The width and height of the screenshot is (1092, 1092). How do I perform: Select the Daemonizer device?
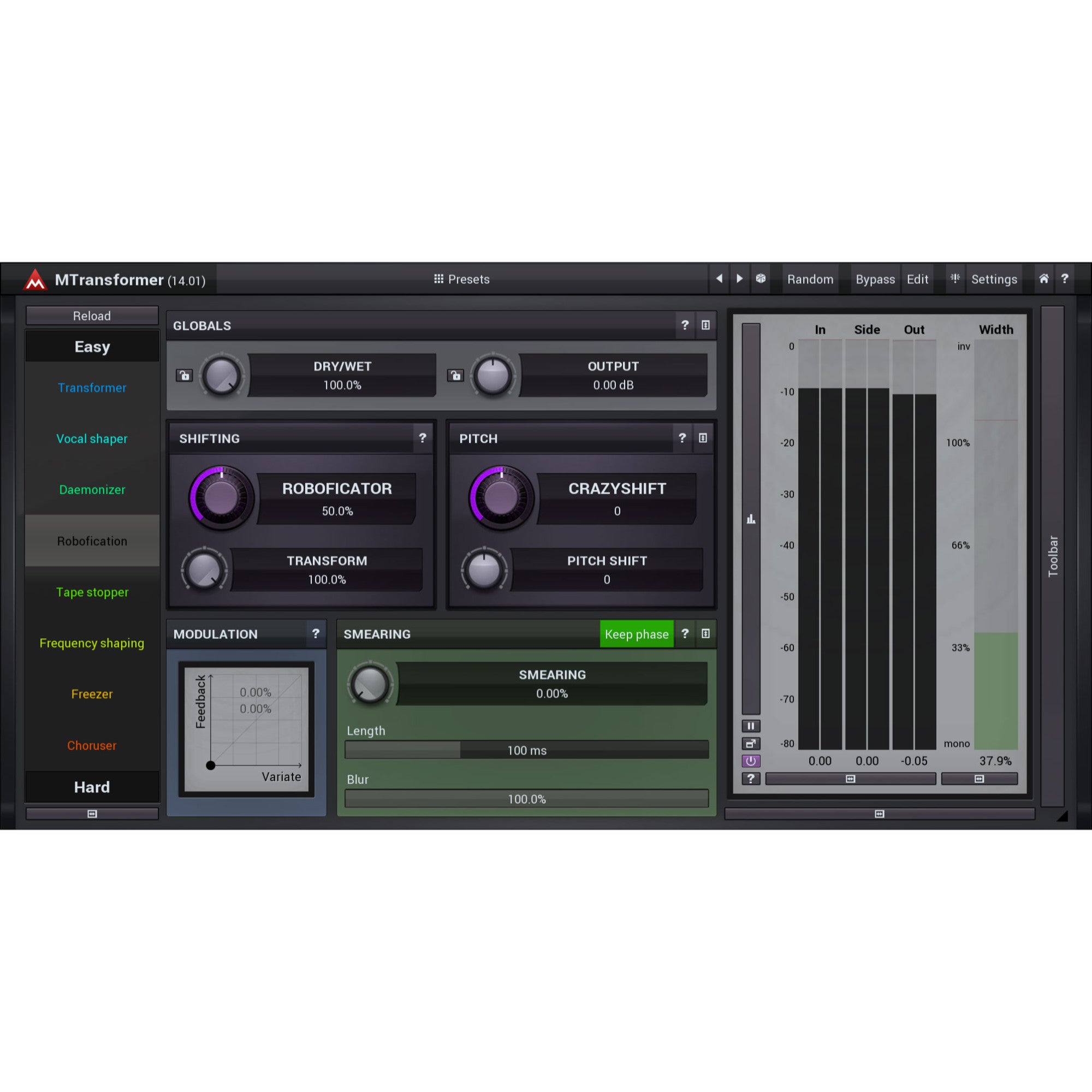tap(92, 489)
